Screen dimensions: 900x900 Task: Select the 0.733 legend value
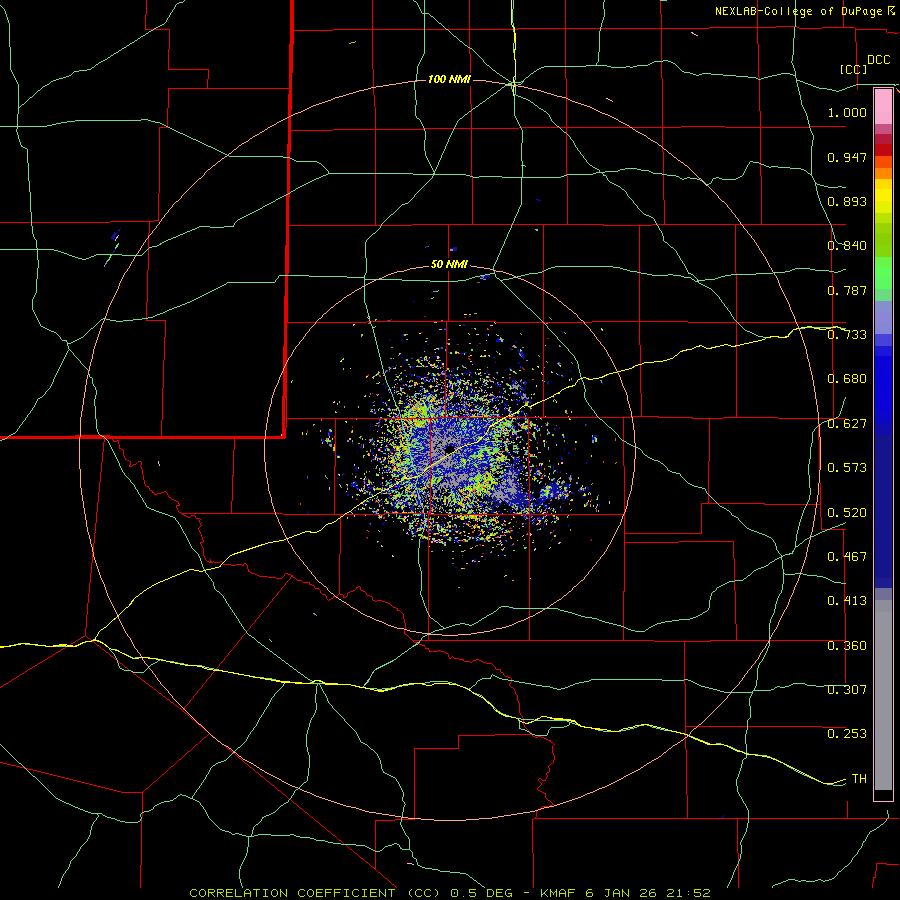[847, 335]
